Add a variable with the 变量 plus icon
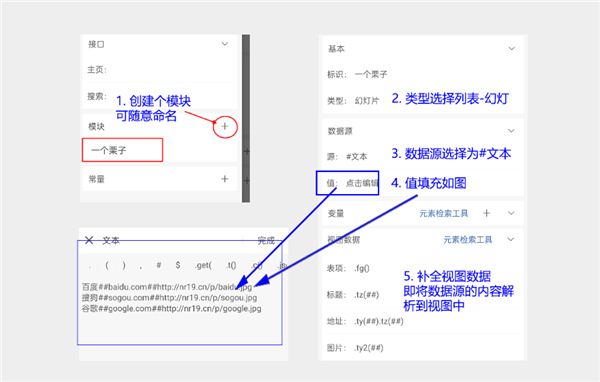Screen dimensions: 600x382 (486, 213)
